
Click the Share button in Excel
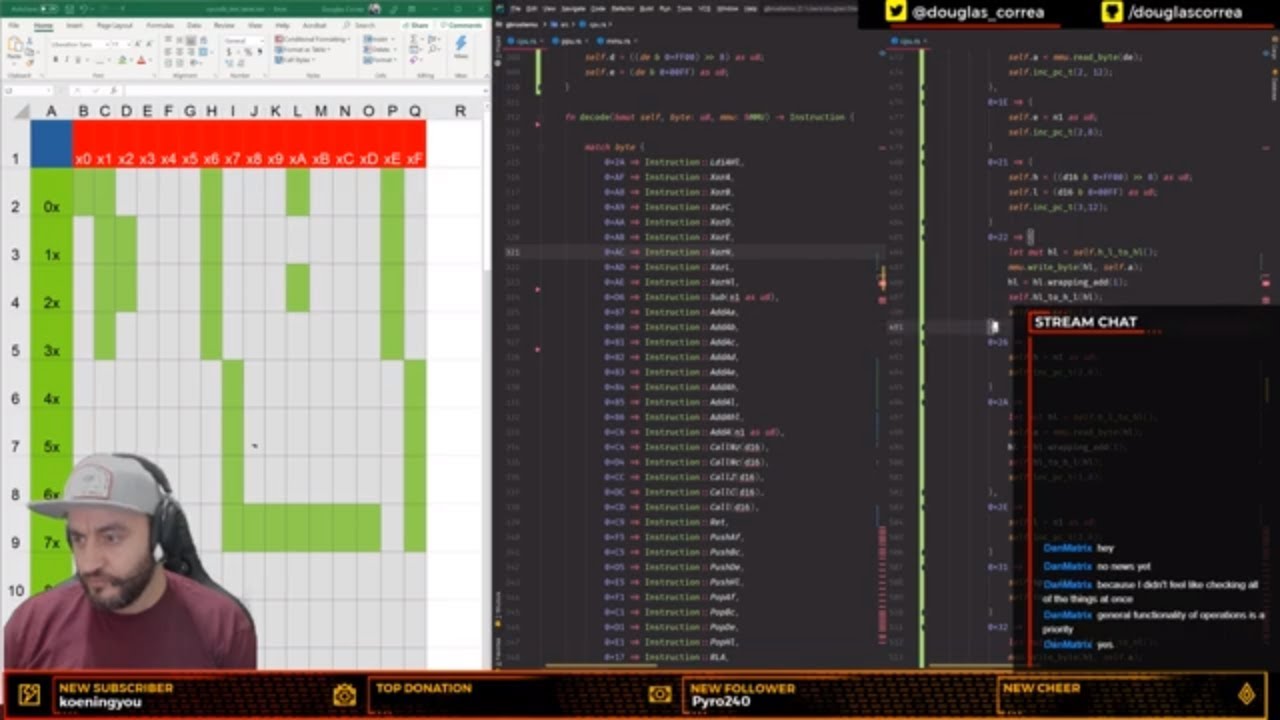click(417, 25)
